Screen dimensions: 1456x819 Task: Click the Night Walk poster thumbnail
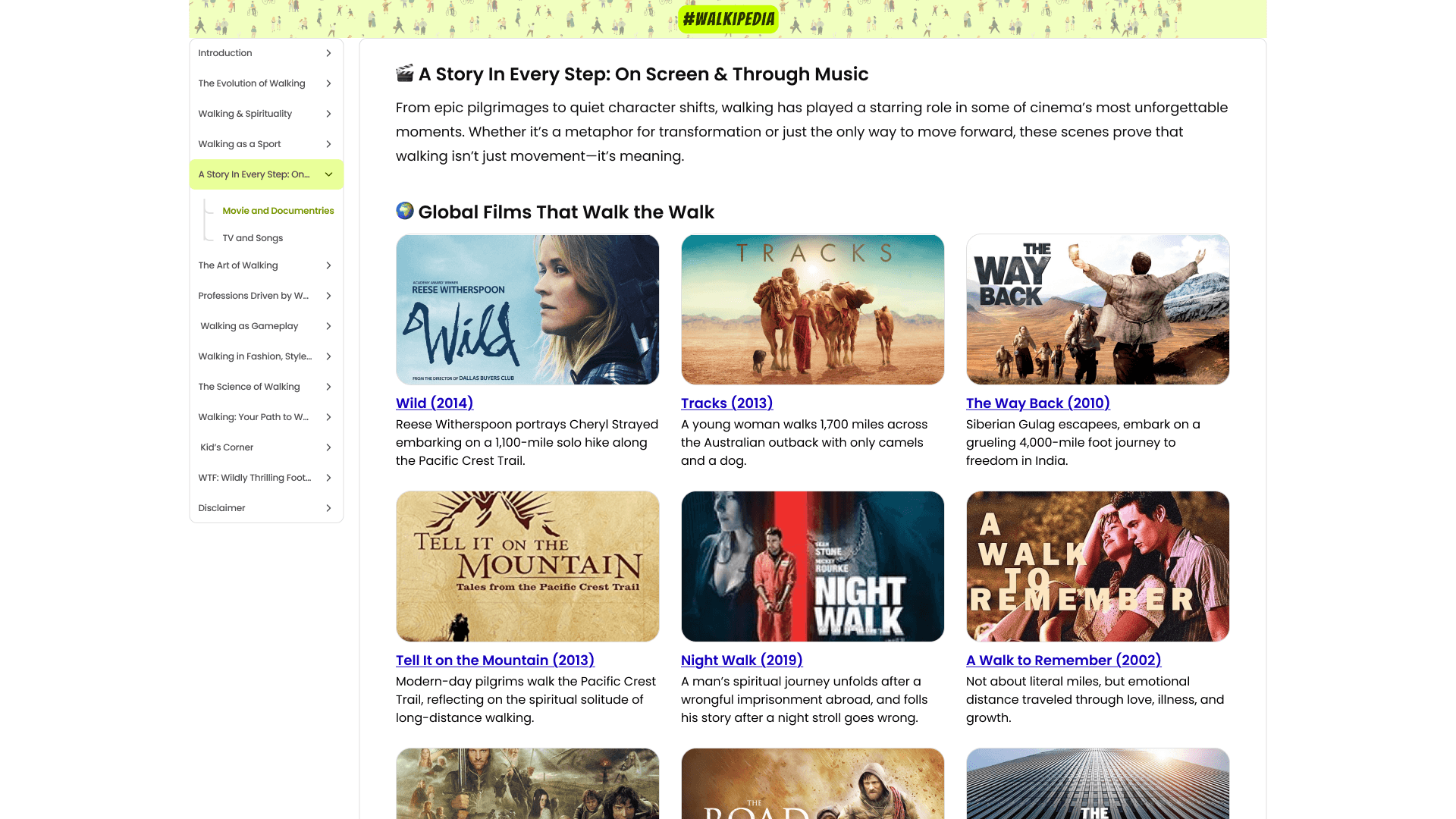812,566
